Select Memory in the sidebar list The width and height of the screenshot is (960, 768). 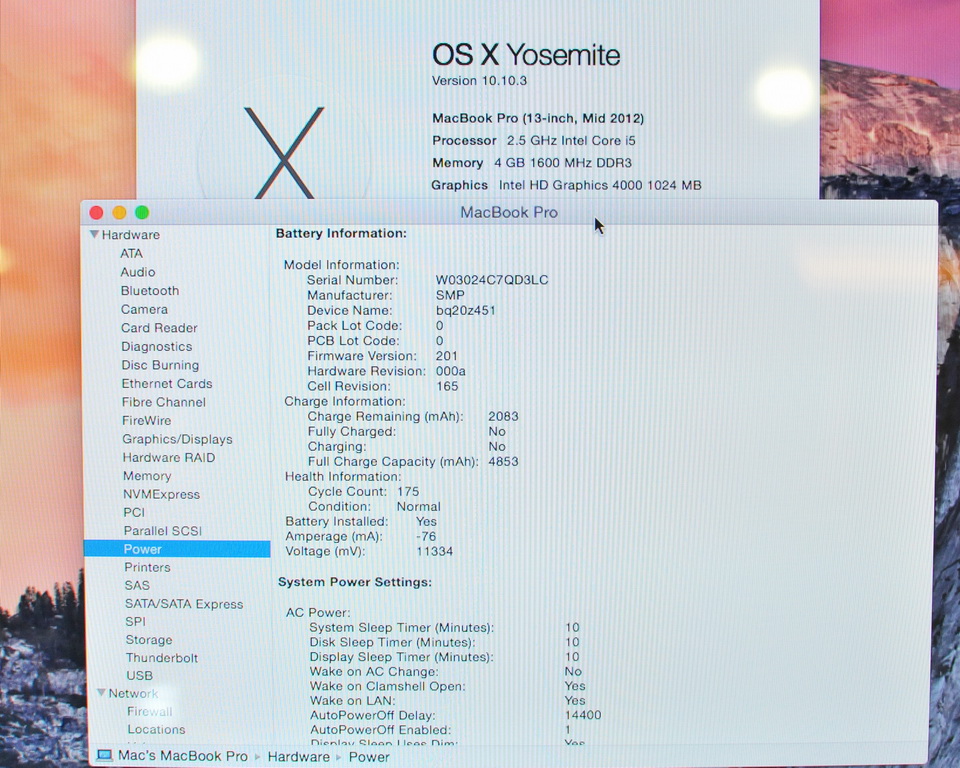pos(147,476)
